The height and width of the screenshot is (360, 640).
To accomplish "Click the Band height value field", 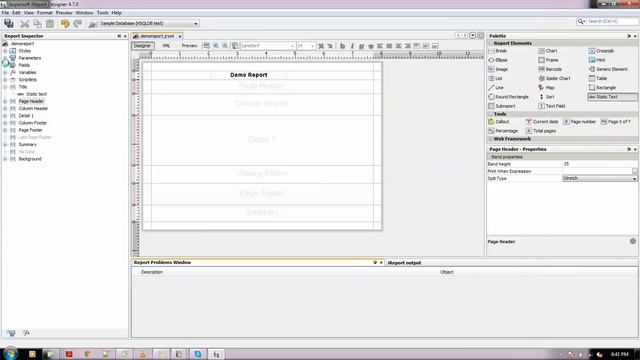I will (600, 164).
